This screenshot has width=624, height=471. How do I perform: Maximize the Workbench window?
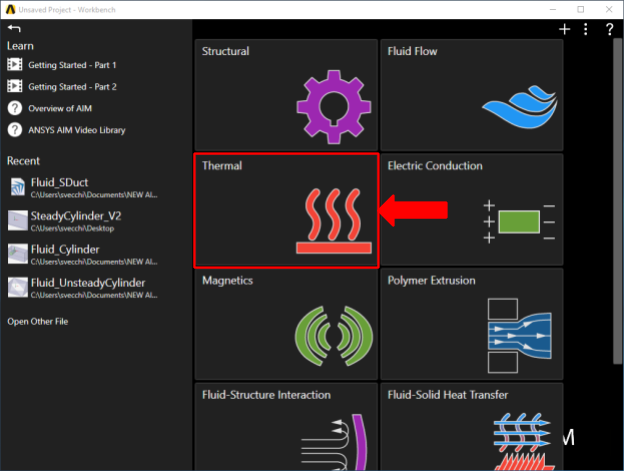click(581, 9)
